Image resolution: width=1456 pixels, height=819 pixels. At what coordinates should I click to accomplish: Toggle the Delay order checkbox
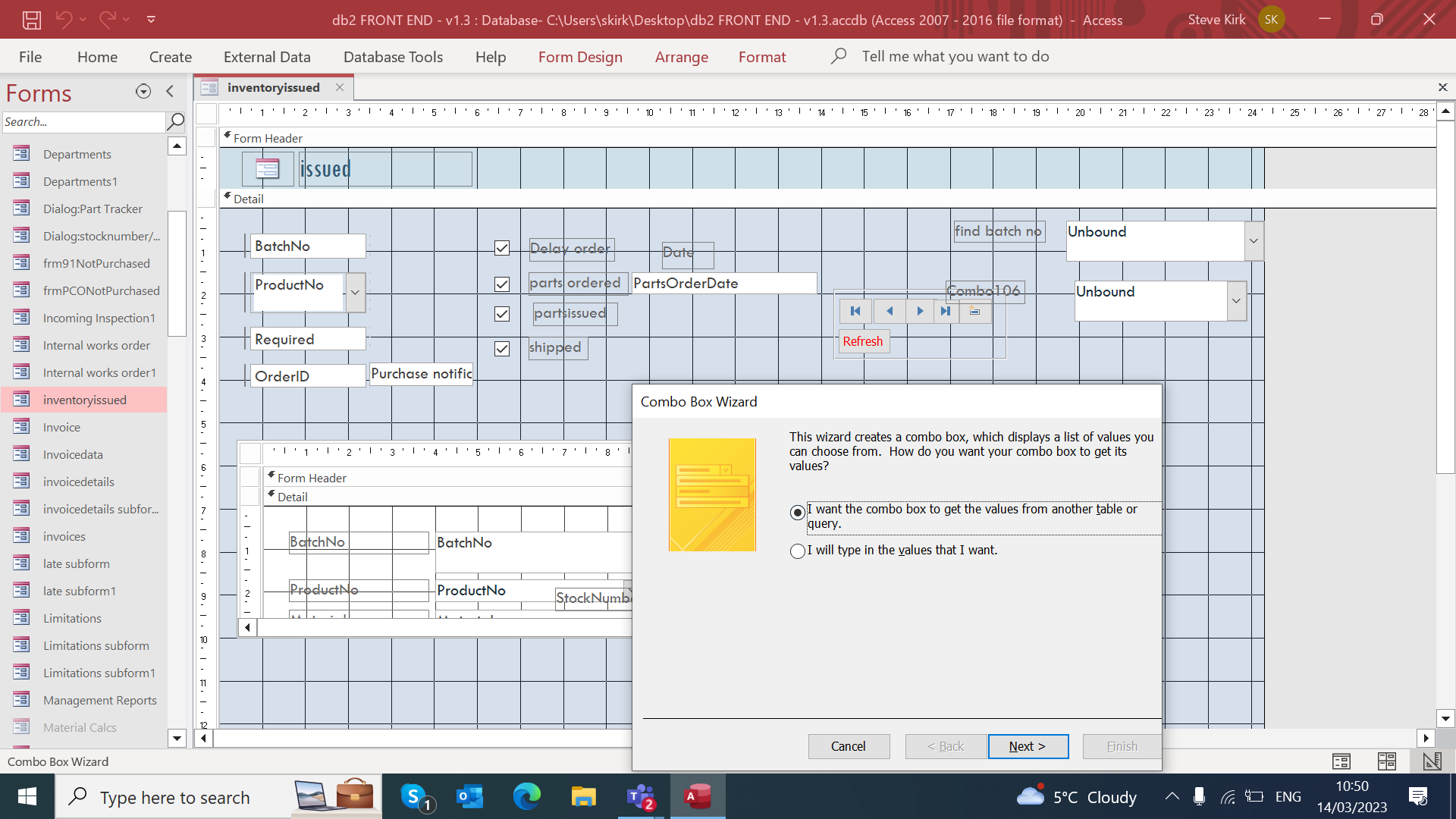(x=502, y=248)
